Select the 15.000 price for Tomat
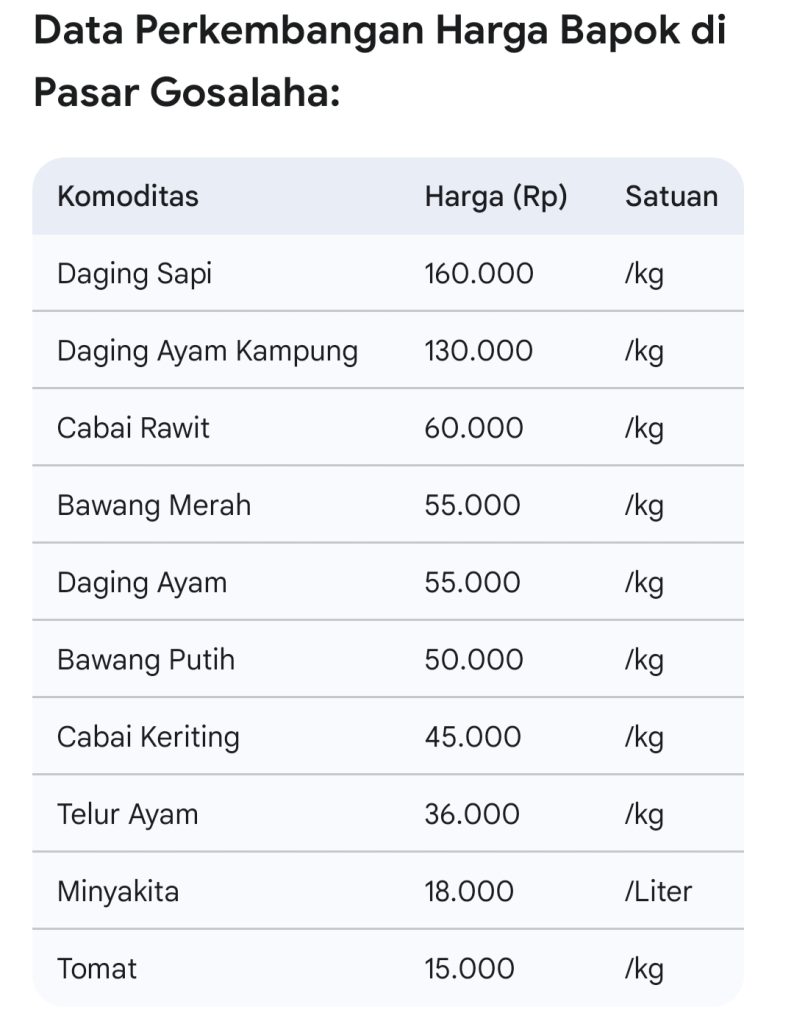The height and width of the screenshot is (1024, 794). point(470,968)
